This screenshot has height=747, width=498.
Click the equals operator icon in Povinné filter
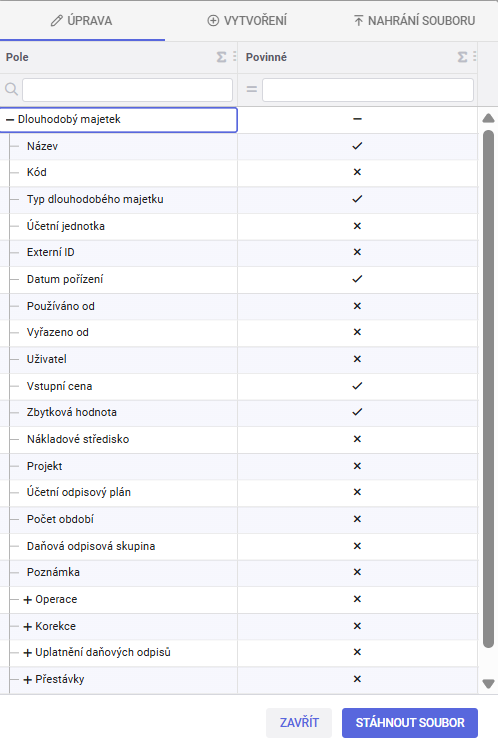click(252, 89)
